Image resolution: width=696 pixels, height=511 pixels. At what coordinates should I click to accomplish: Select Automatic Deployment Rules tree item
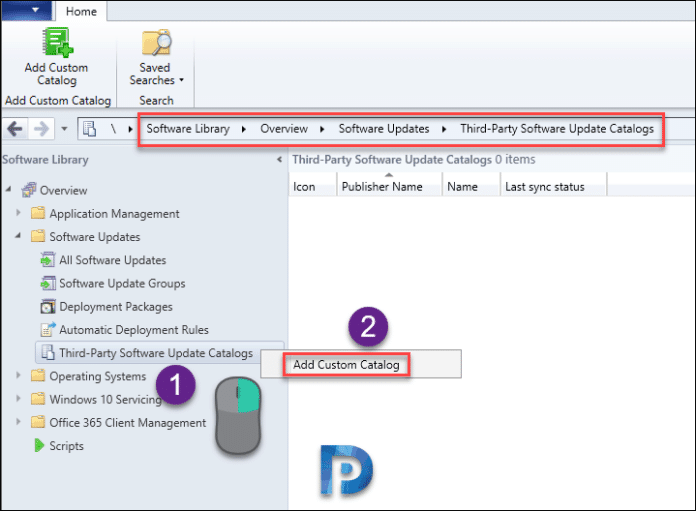(134, 330)
